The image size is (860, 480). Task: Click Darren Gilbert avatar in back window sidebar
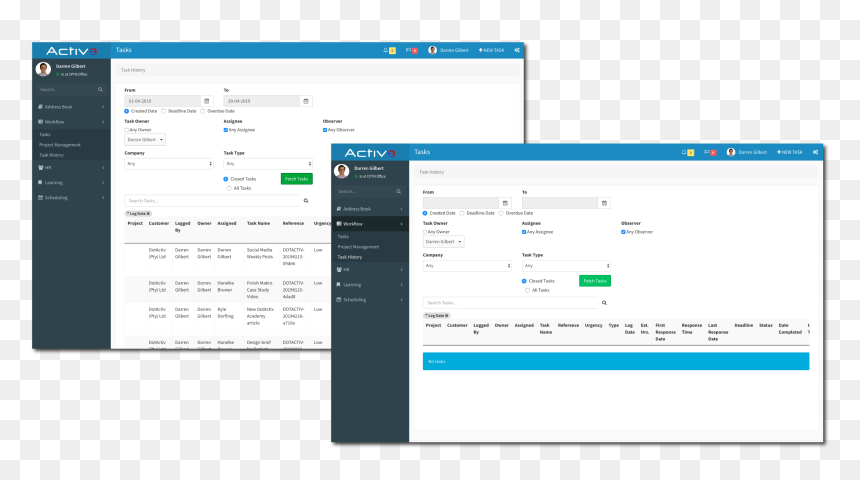43,69
